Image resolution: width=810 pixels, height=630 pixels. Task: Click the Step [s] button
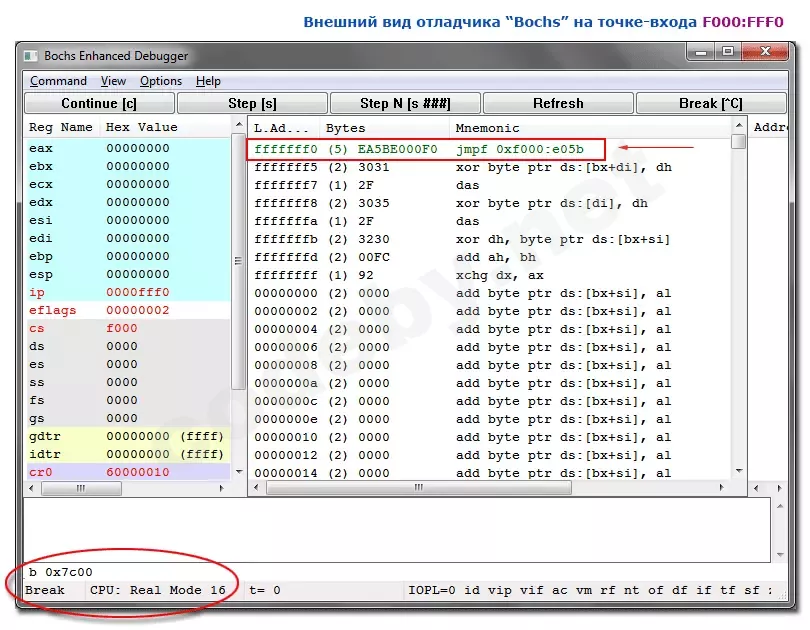click(x=252, y=103)
